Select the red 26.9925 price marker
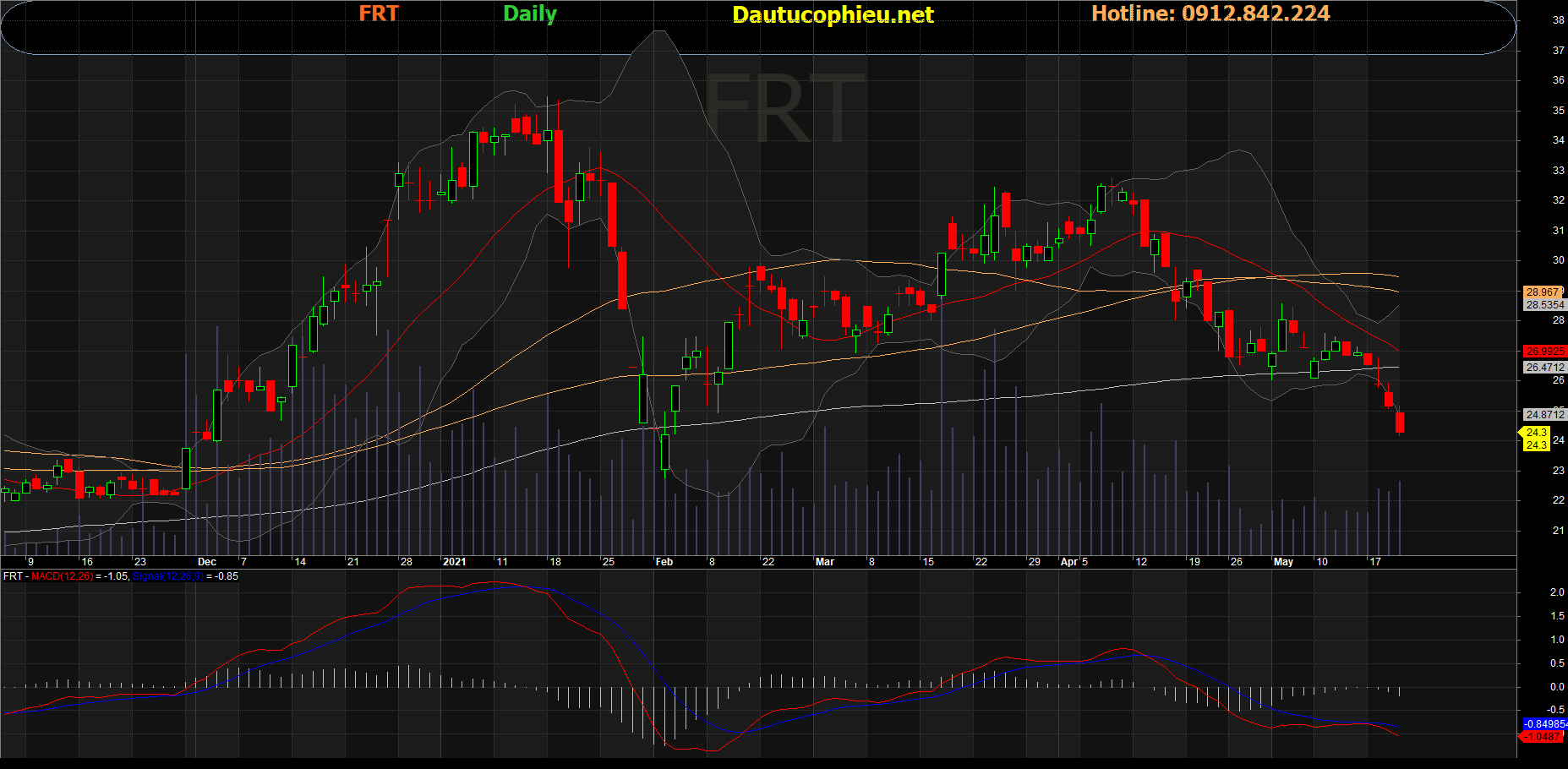The height and width of the screenshot is (769, 1568). tap(1545, 352)
